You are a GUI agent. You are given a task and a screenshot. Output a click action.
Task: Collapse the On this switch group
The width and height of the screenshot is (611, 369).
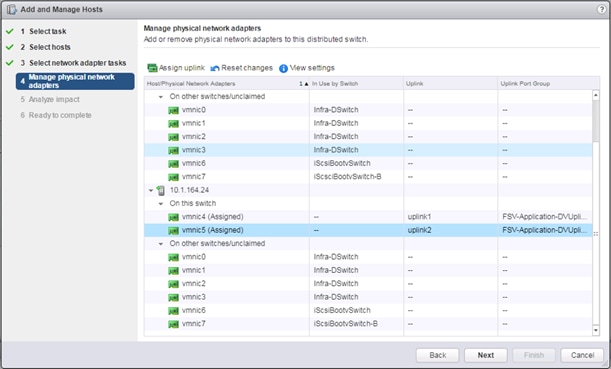pos(161,204)
